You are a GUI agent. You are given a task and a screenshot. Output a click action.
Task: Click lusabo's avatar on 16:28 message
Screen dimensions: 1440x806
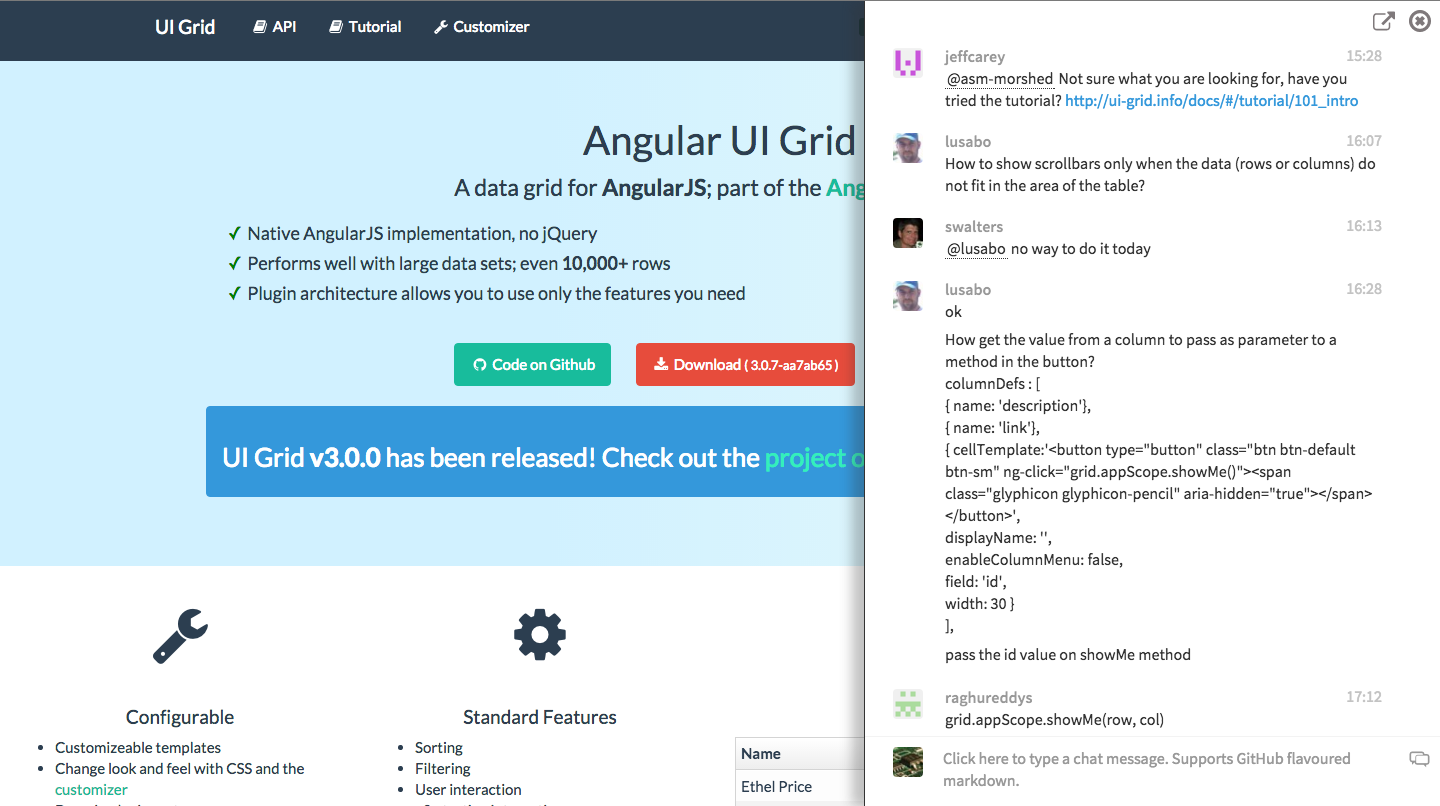coord(907,296)
